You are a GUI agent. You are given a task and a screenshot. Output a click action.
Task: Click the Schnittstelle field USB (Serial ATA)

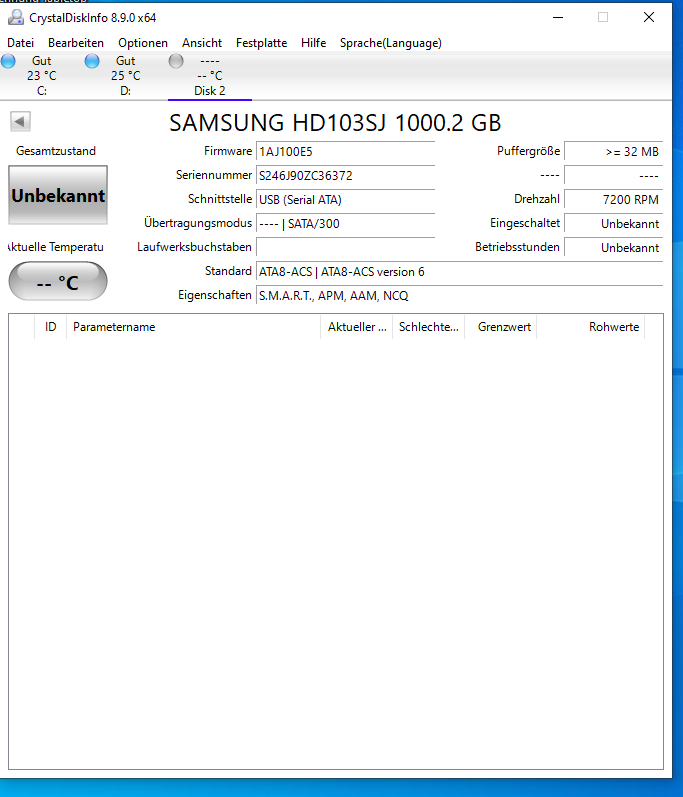pyautogui.click(x=346, y=200)
